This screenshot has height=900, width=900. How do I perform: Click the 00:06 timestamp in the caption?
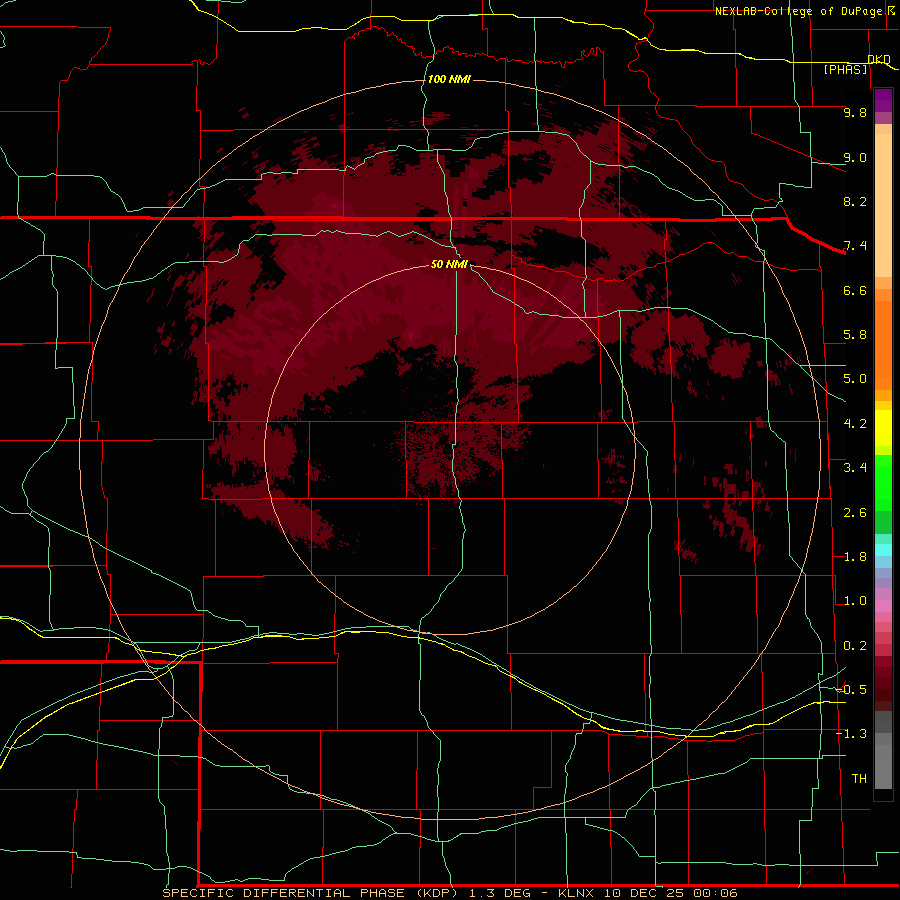715,893
